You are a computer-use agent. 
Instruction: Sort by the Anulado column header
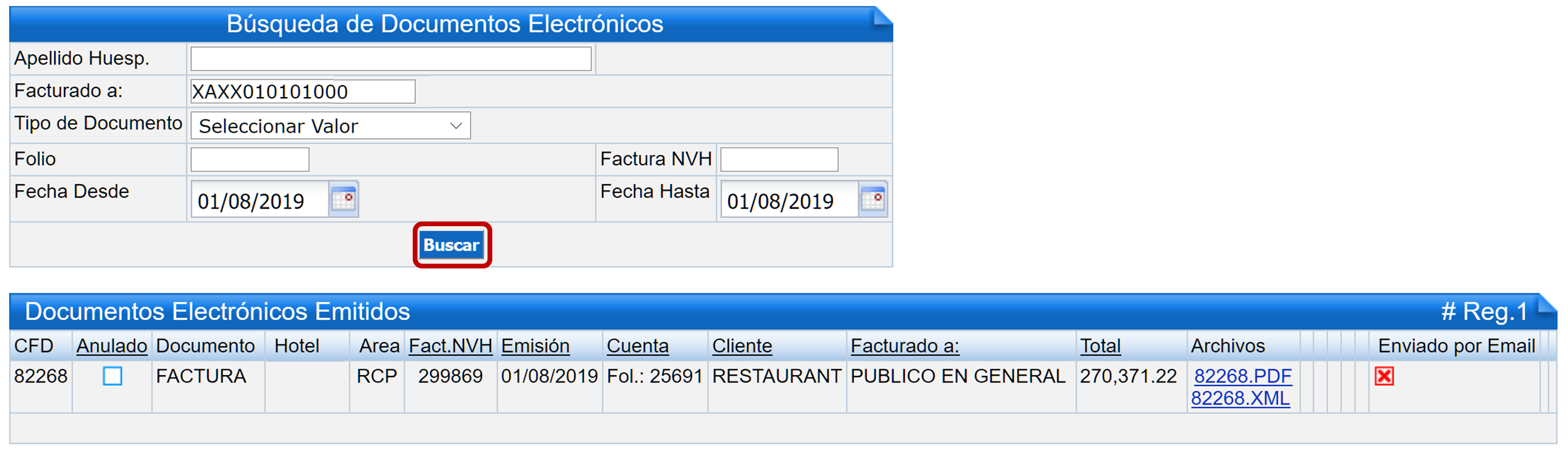coord(112,346)
